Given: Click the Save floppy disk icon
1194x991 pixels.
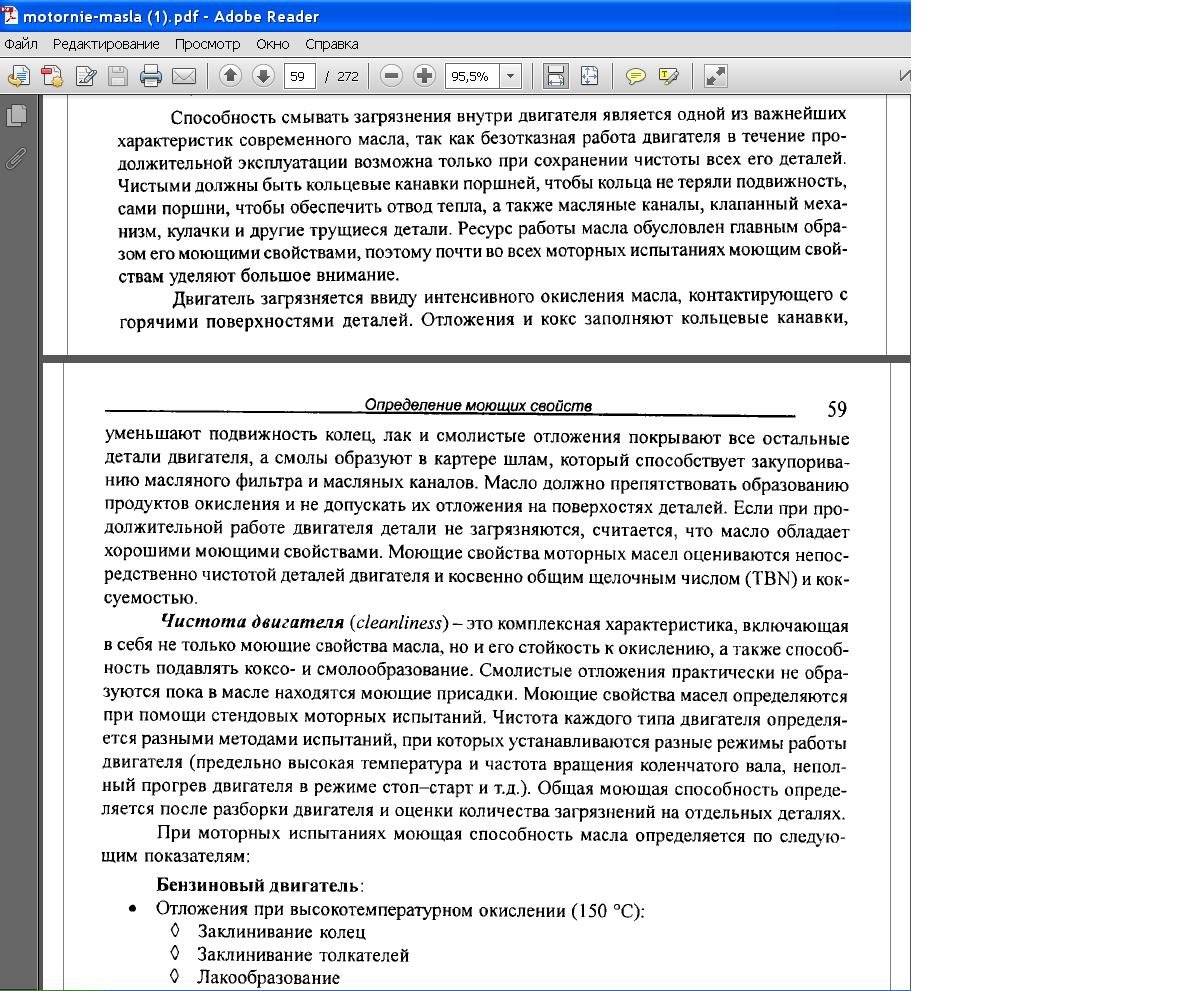Looking at the screenshot, I should 118,76.
